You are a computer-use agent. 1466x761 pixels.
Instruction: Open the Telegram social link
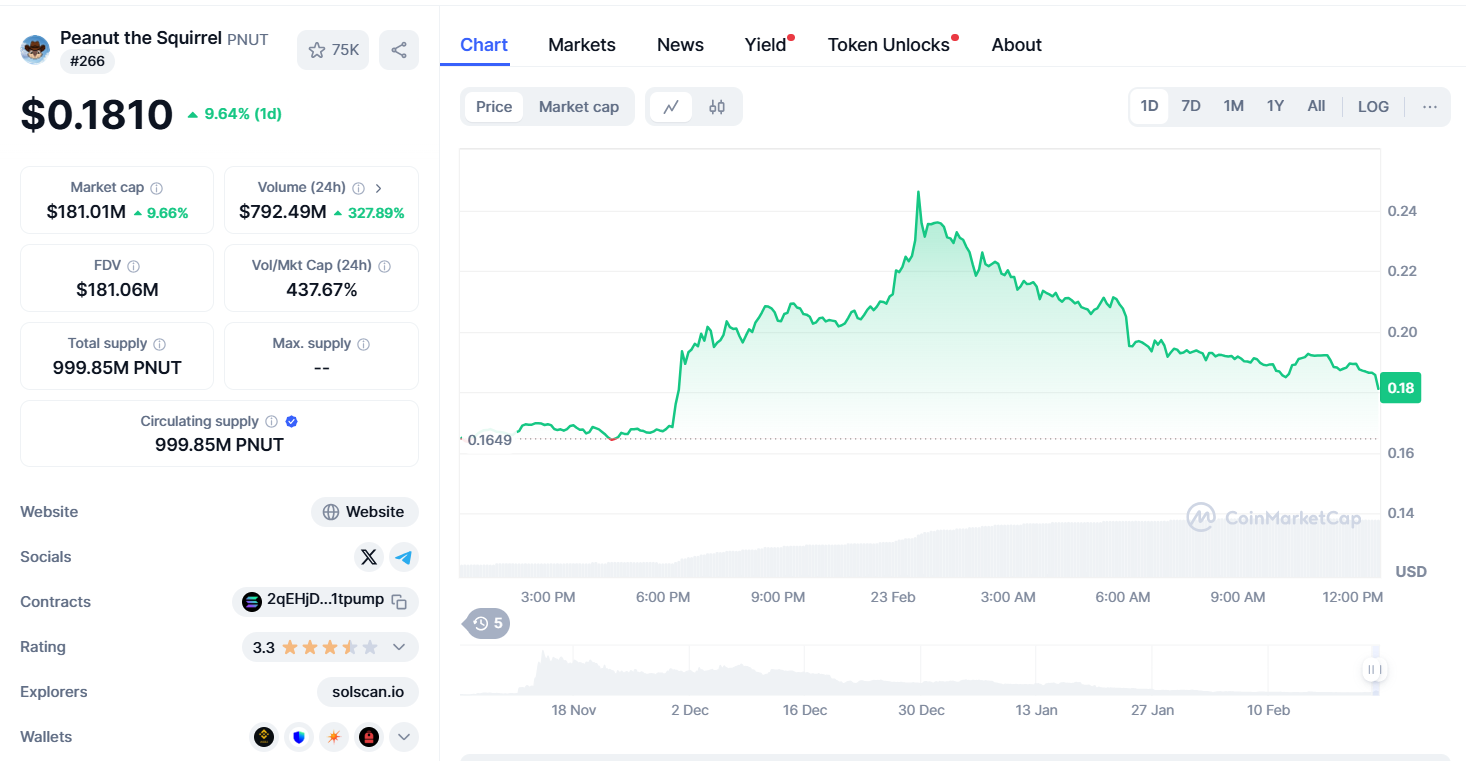pyautogui.click(x=404, y=557)
